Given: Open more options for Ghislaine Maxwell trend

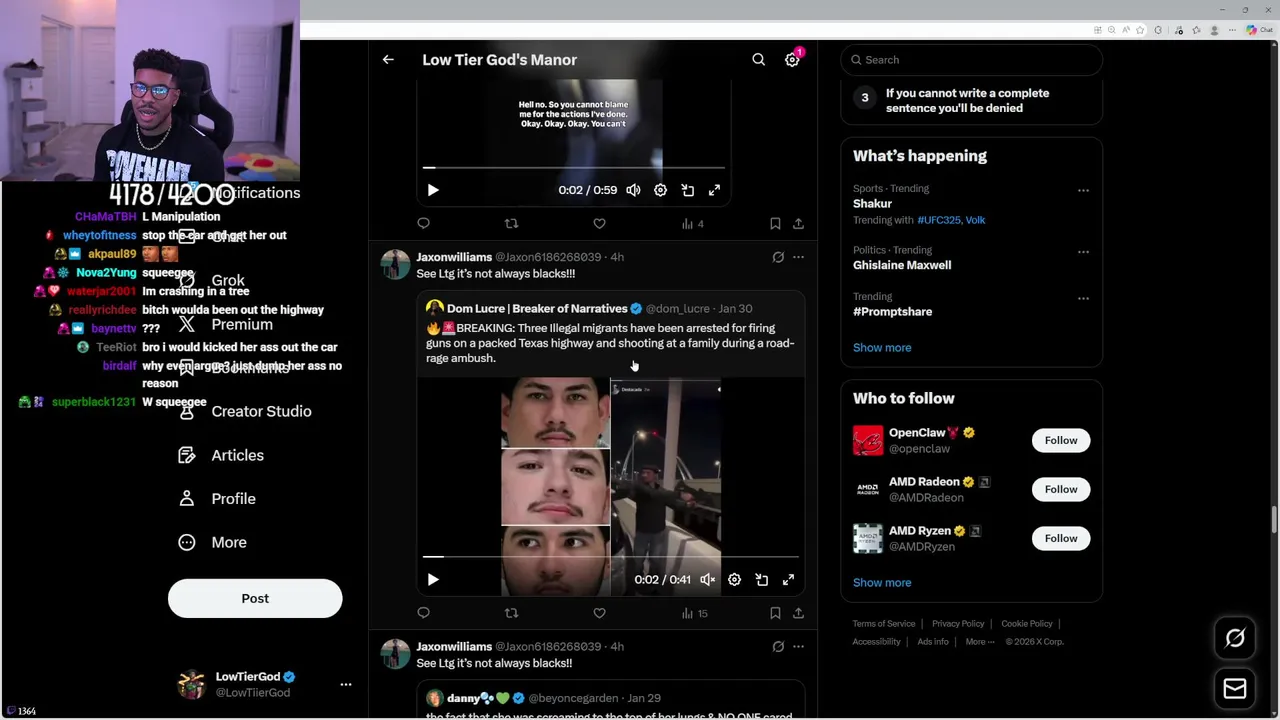Looking at the screenshot, I should [x=1083, y=252].
